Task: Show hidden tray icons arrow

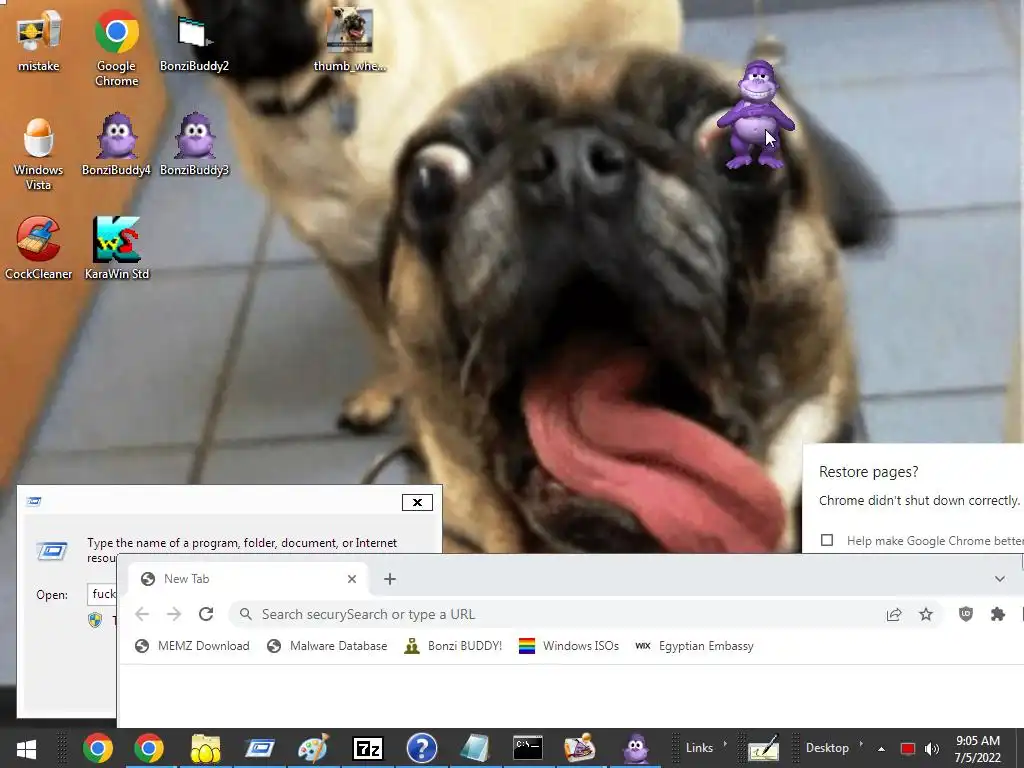Action: point(882,749)
